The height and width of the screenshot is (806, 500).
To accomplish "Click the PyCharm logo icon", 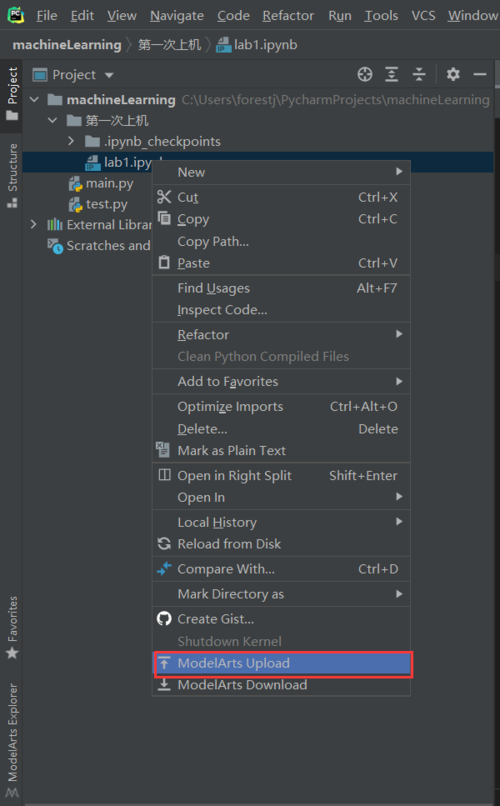I will (x=16, y=15).
